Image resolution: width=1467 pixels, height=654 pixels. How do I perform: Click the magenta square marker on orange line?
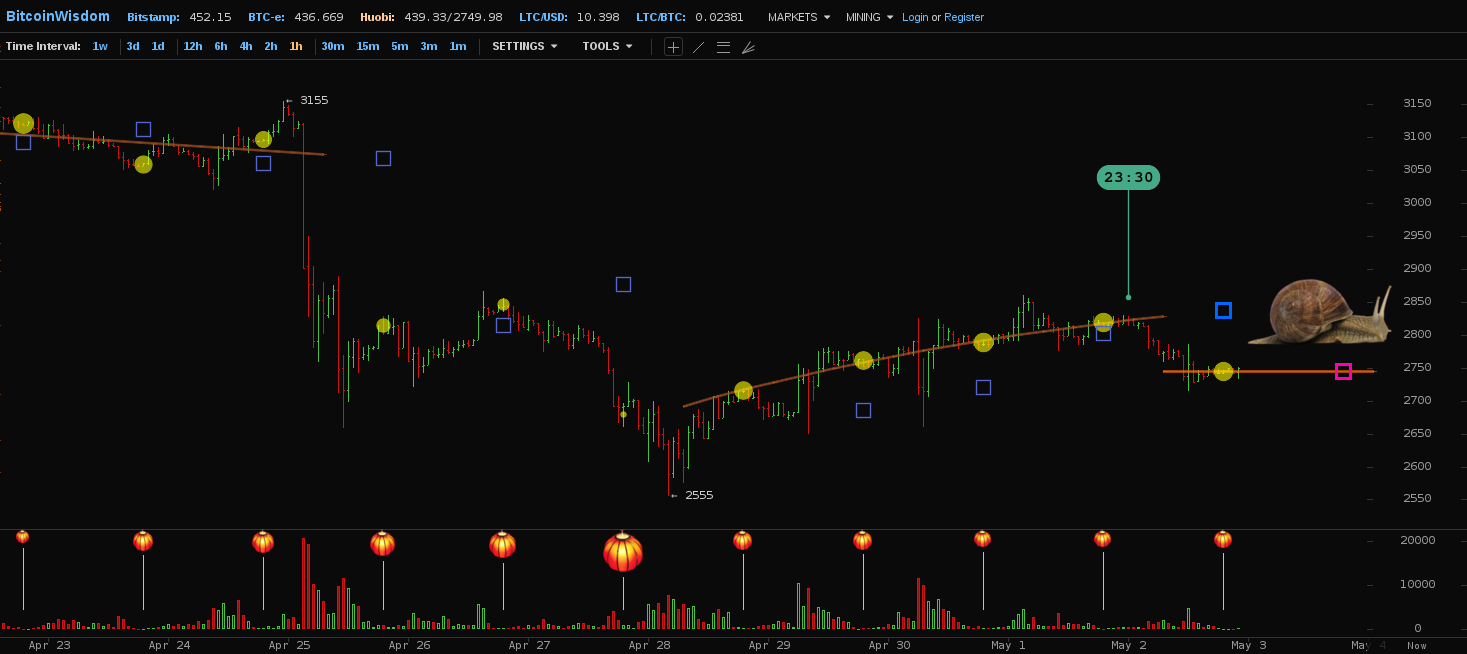click(1343, 371)
